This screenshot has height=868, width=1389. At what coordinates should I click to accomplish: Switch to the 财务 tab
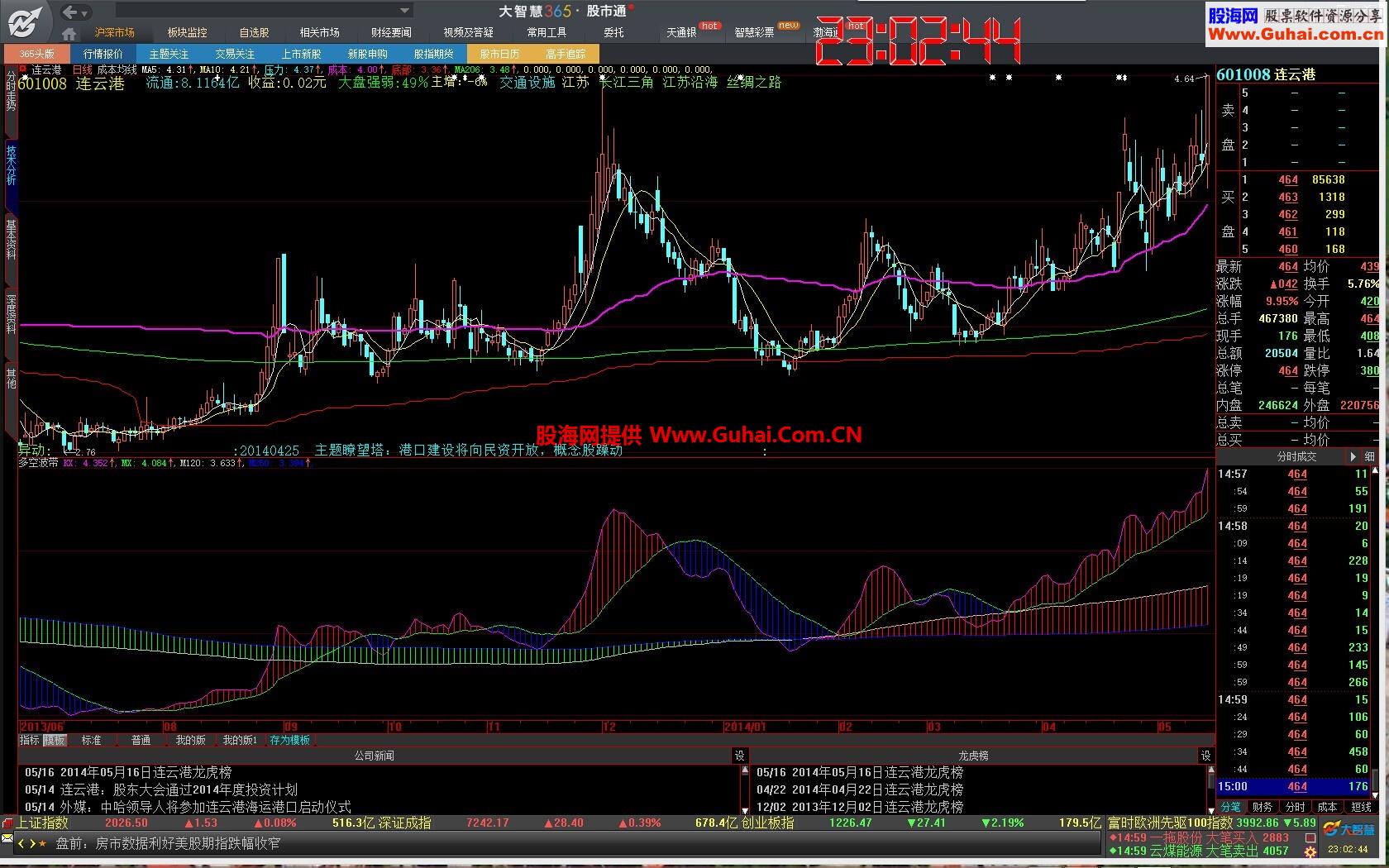coord(1263,808)
